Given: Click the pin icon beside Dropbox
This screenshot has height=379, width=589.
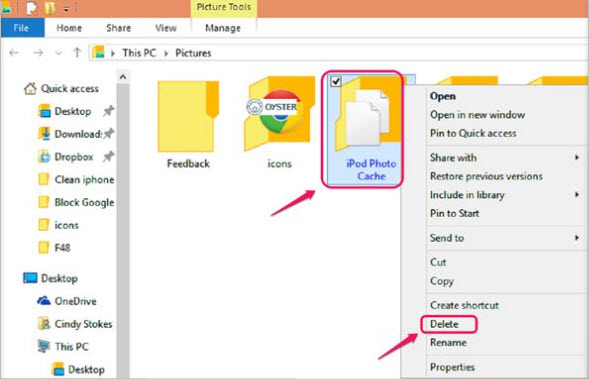Looking at the screenshot, I should click(x=109, y=156).
